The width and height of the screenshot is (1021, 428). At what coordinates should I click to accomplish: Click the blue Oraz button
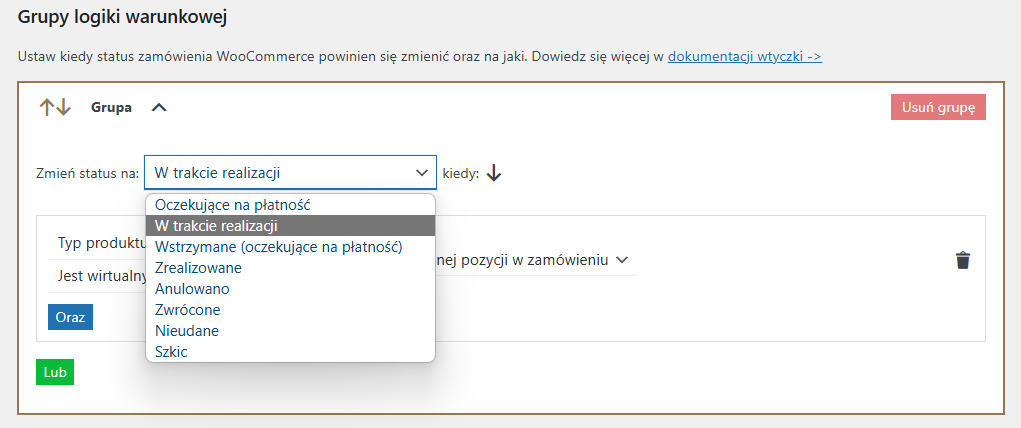tap(70, 317)
